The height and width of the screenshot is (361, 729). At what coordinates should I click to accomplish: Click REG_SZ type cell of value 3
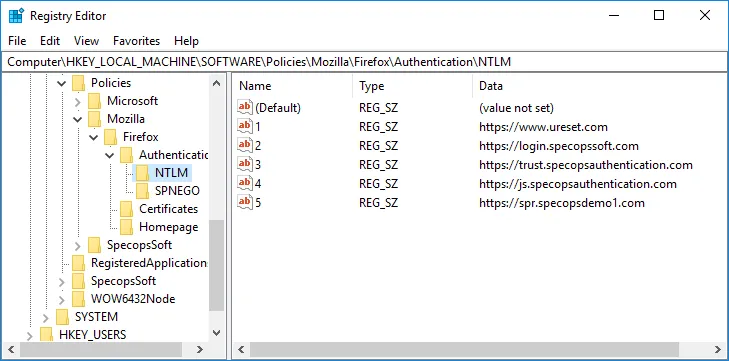coord(378,165)
